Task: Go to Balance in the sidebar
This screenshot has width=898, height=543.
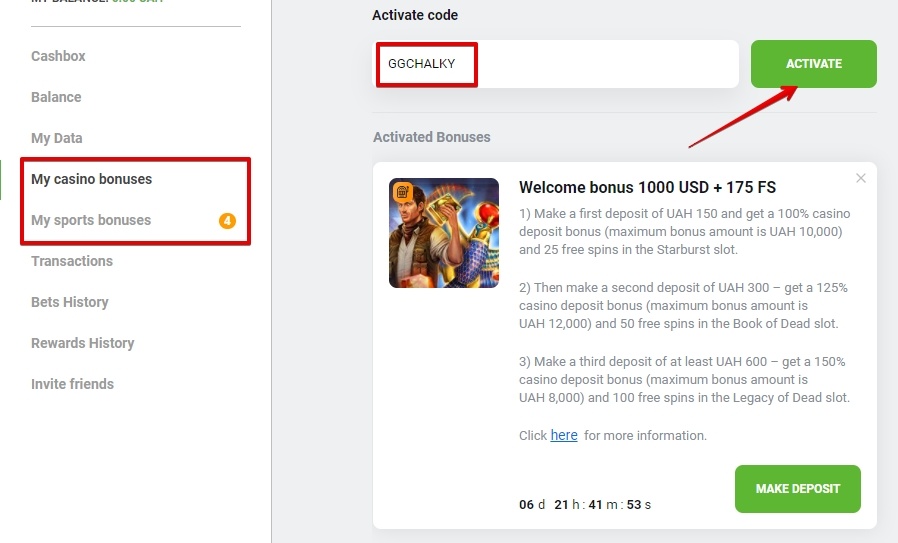Action: point(56,97)
